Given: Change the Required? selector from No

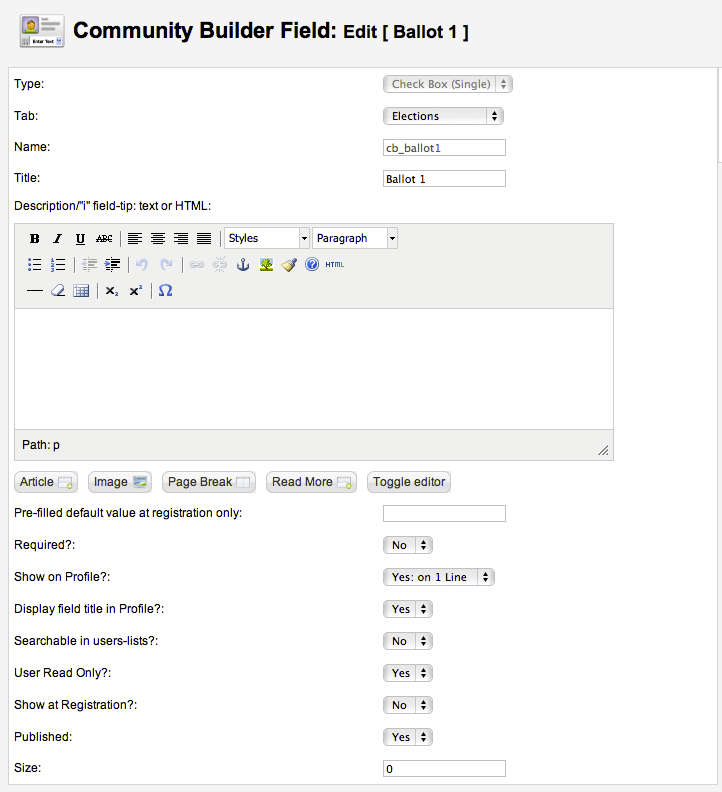Looking at the screenshot, I should click(408, 545).
